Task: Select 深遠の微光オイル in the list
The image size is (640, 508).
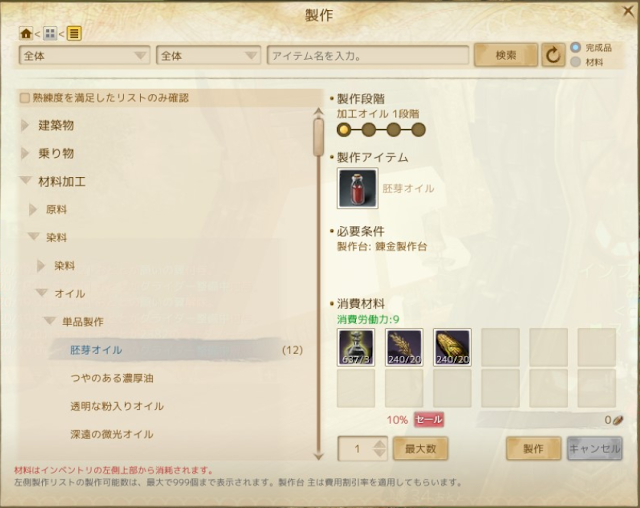Action: coord(112,434)
